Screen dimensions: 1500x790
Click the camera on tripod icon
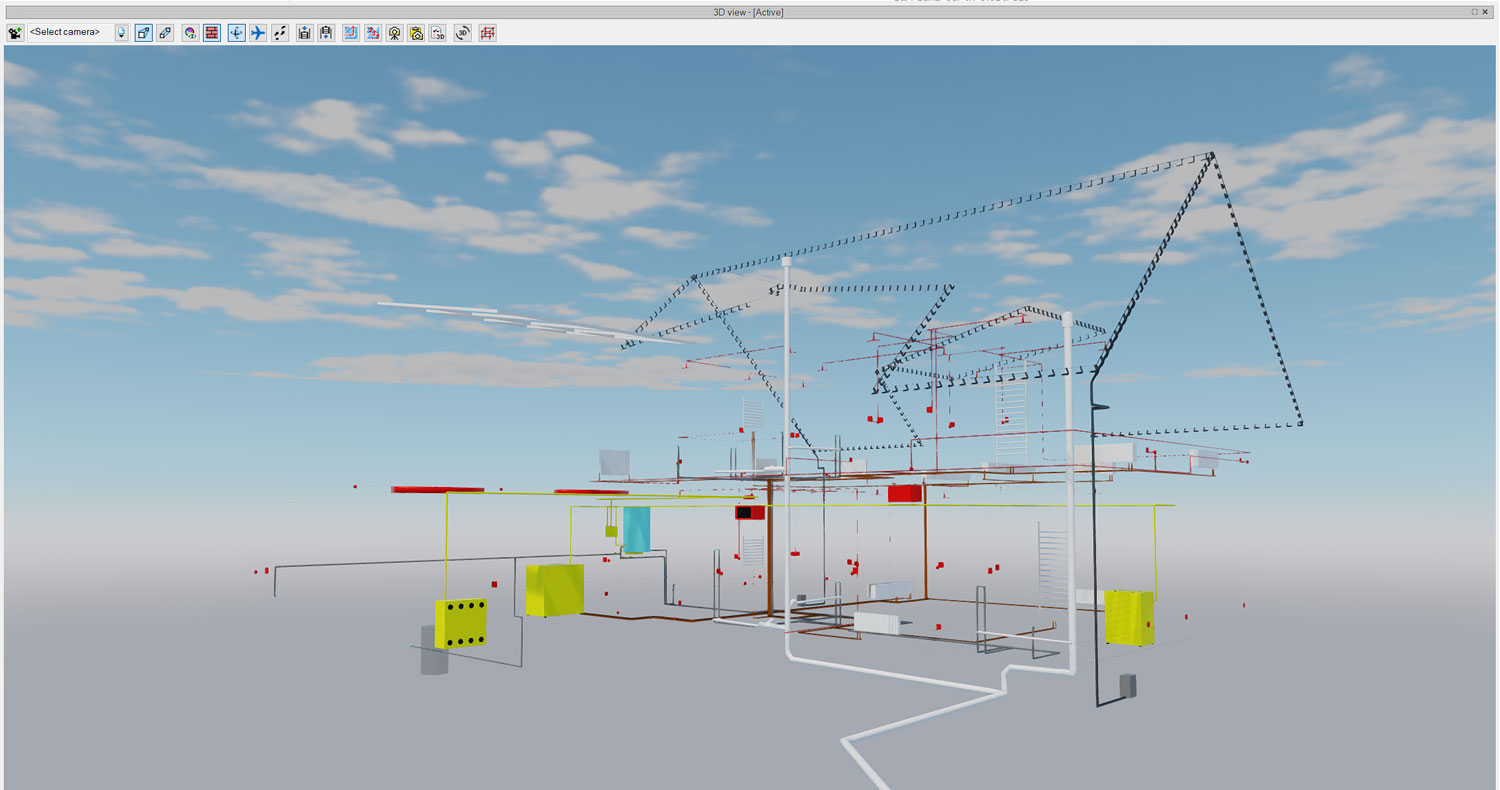tap(395, 33)
